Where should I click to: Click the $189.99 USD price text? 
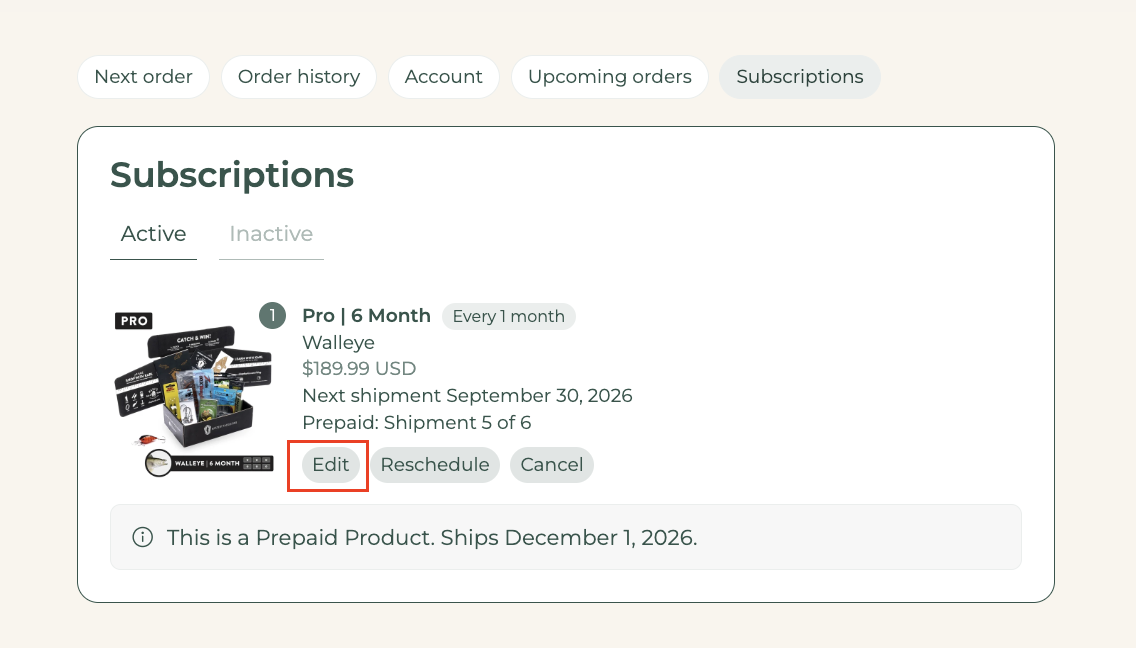359,368
